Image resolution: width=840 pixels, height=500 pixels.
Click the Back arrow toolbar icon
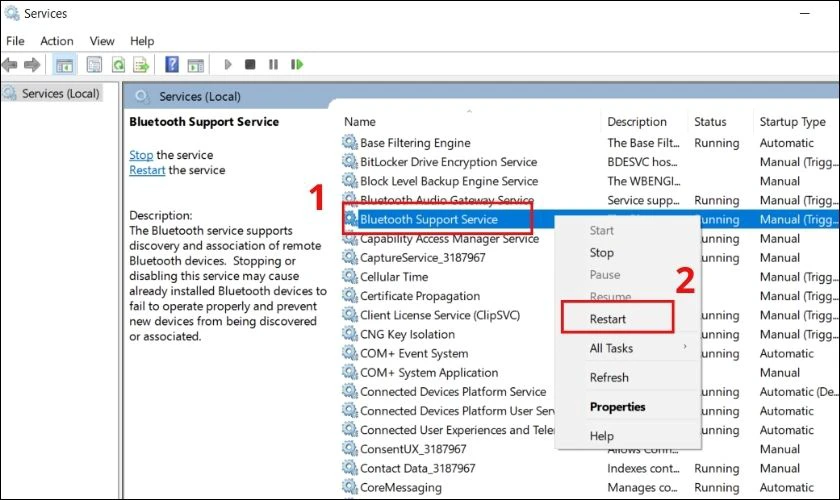10,65
